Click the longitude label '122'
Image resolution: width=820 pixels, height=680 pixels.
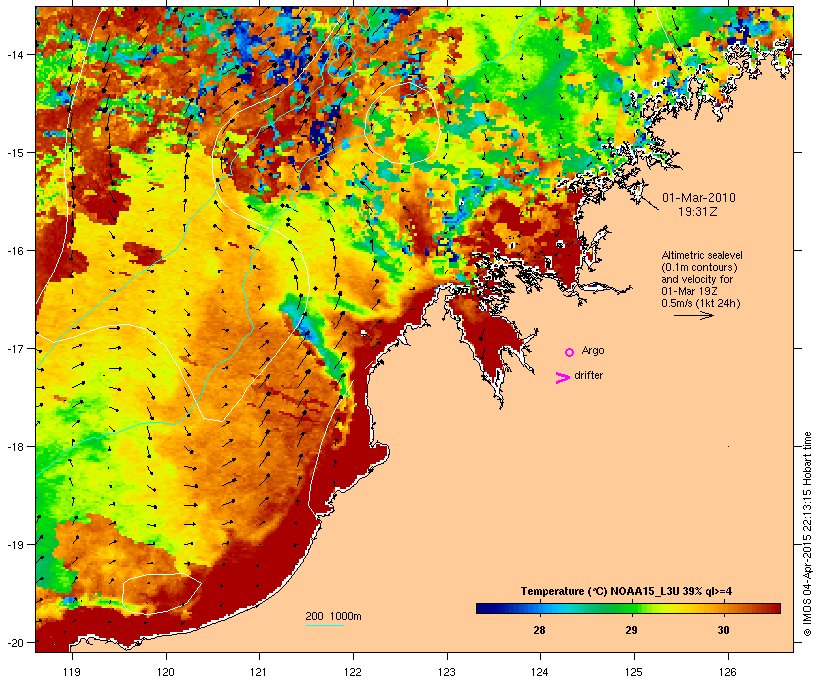[x=353, y=672]
